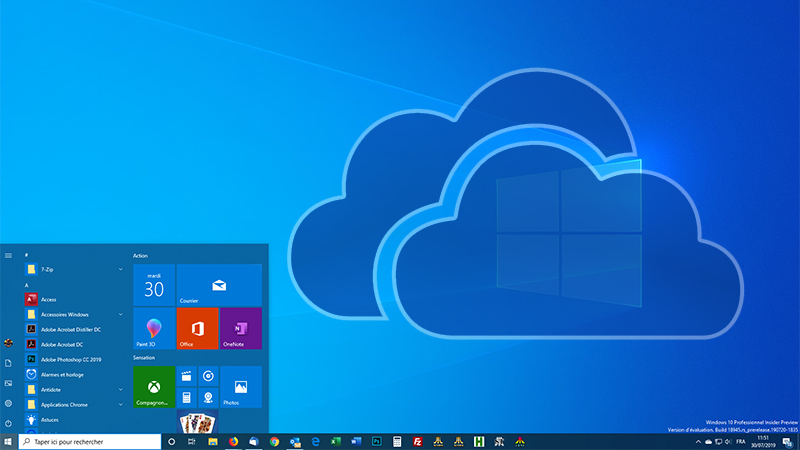Open Adobe Acrobat DC entry
800x450 pixels.
click(x=75, y=344)
